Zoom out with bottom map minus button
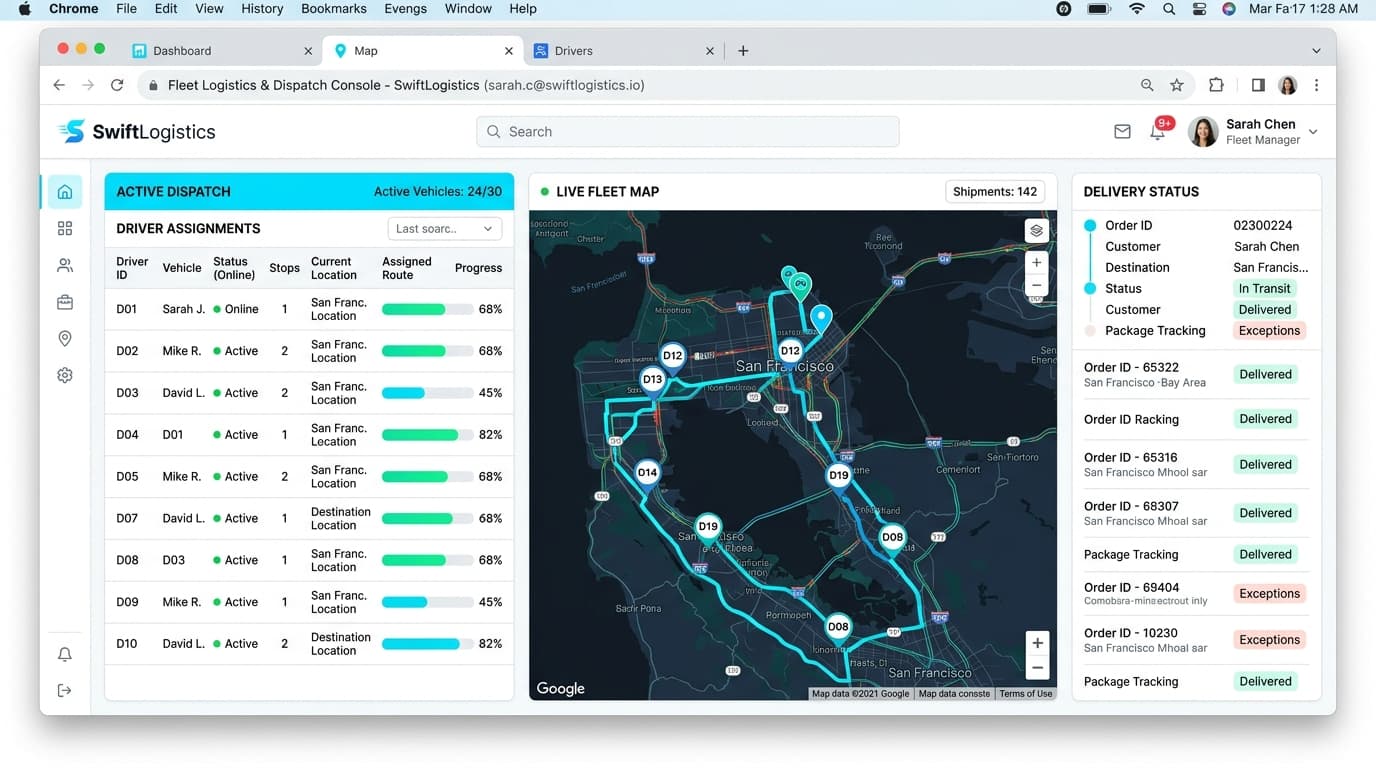 pyautogui.click(x=1037, y=668)
